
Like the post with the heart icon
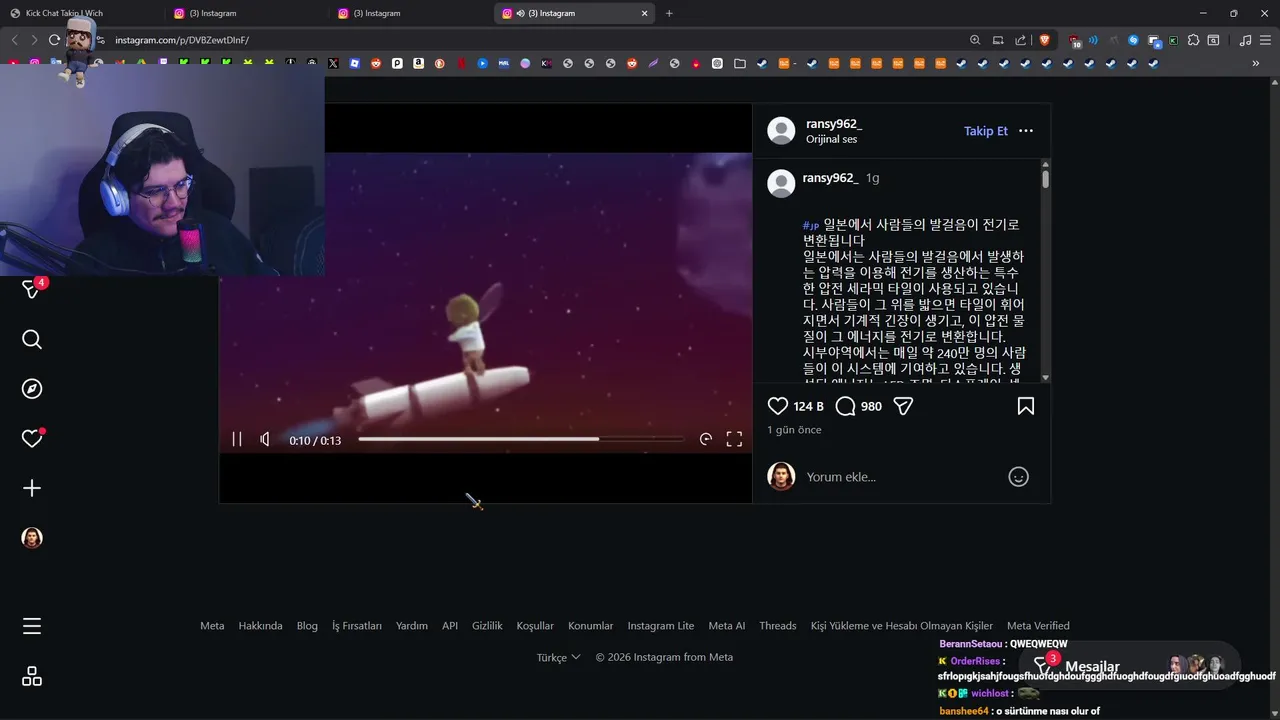tap(778, 406)
